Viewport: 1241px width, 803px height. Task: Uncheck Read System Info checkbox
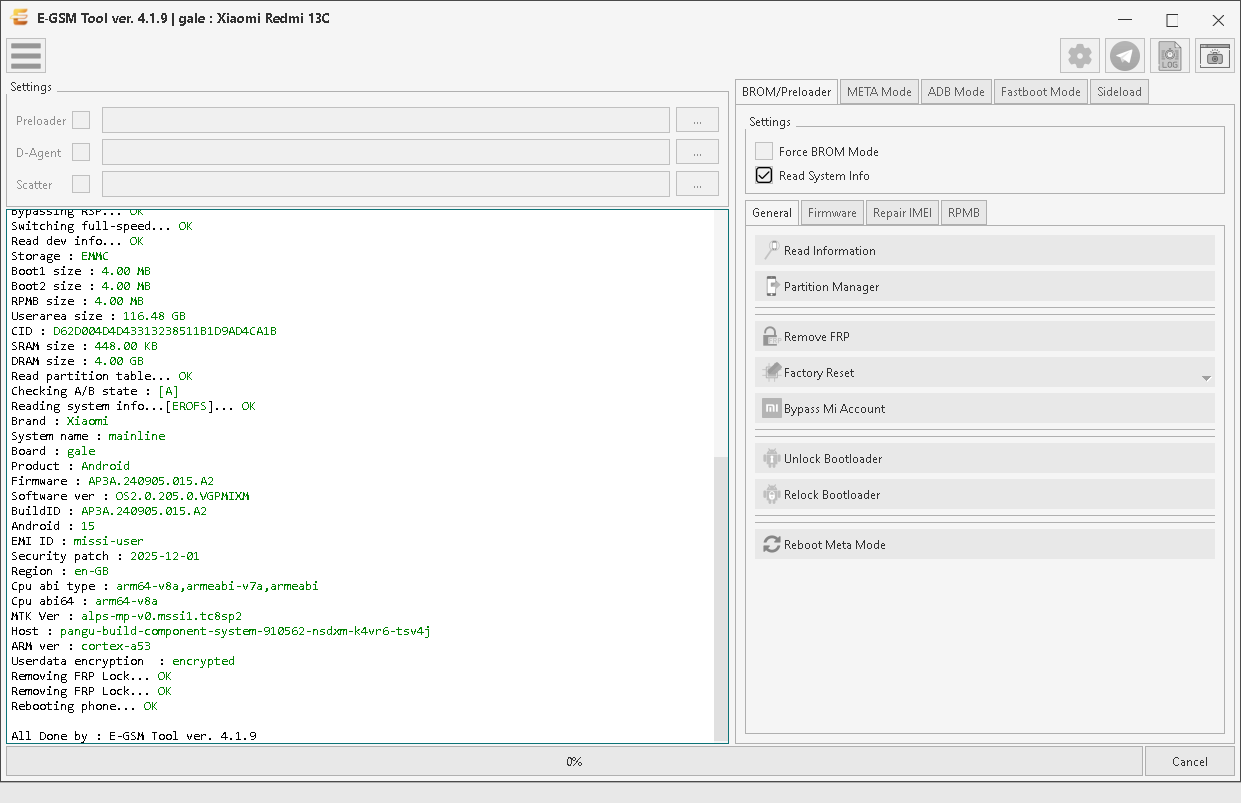[764, 175]
